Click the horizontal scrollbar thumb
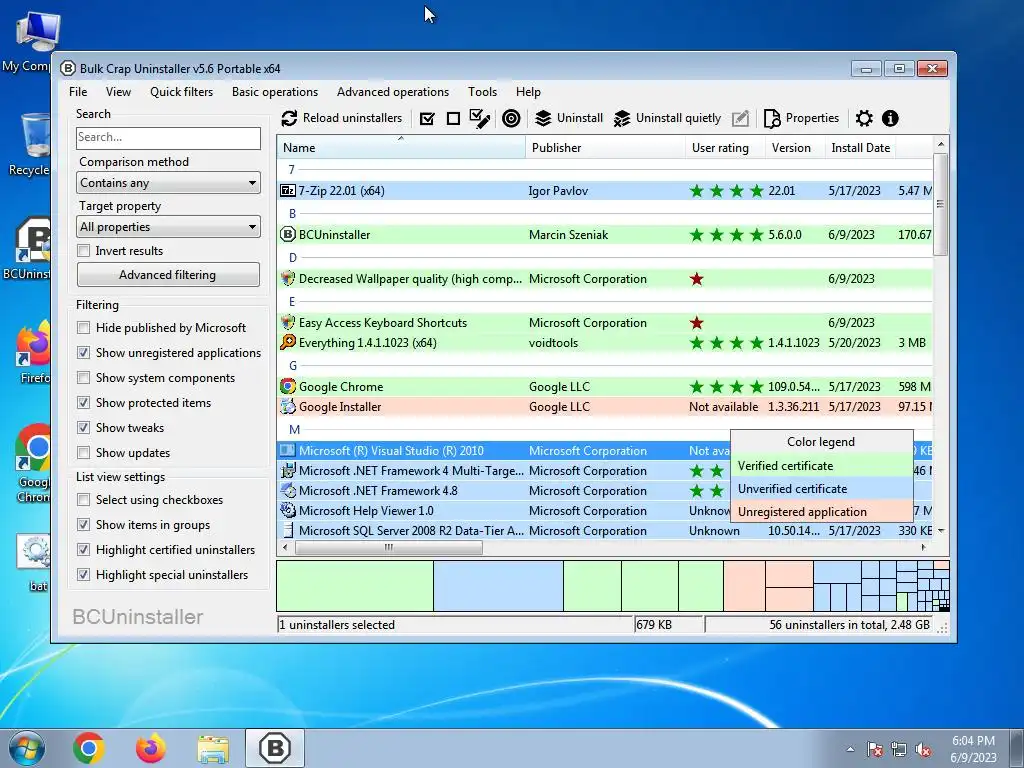Viewport: 1024px width, 768px height. 389,547
